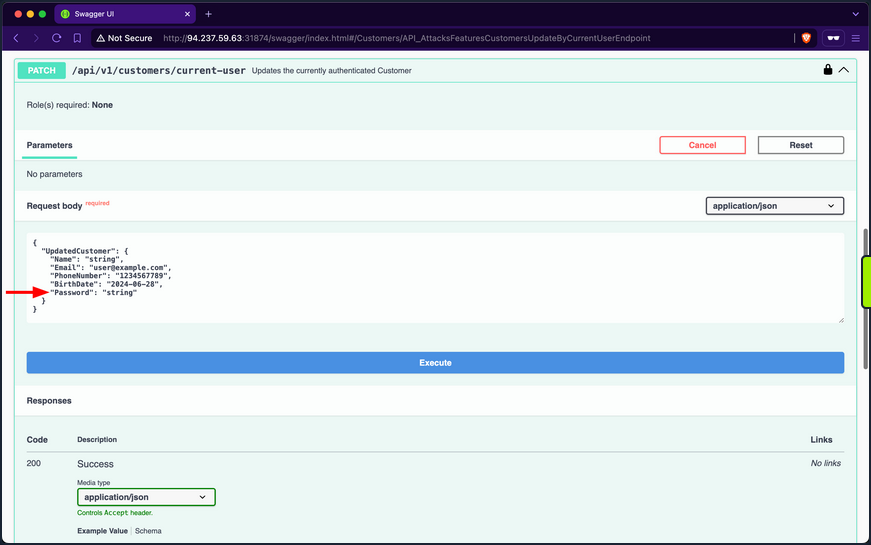The height and width of the screenshot is (545, 871).
Task: Open the request body content type dropdown
Action: (775, 206)
